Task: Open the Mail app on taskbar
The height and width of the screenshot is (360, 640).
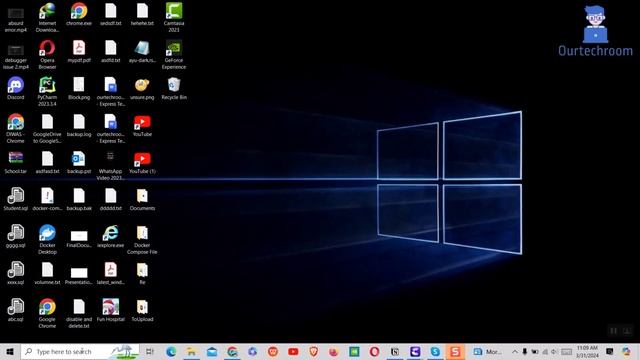Action: click(x=212, y=351)
